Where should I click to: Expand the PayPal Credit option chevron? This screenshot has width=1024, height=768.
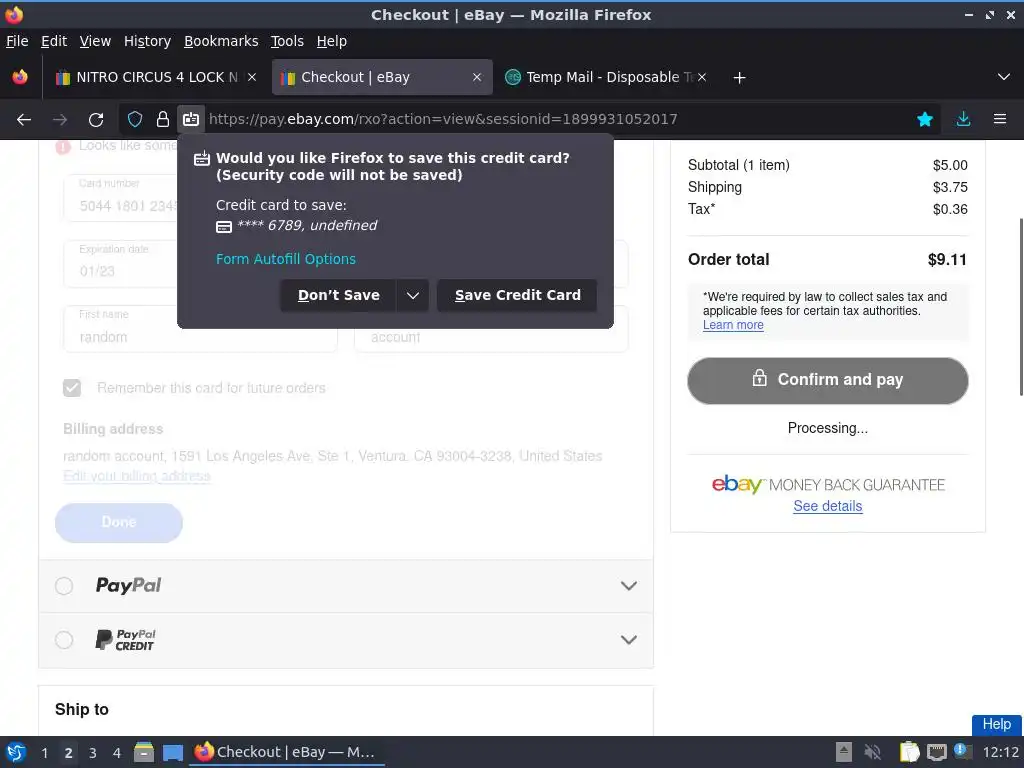pos(628,639)
